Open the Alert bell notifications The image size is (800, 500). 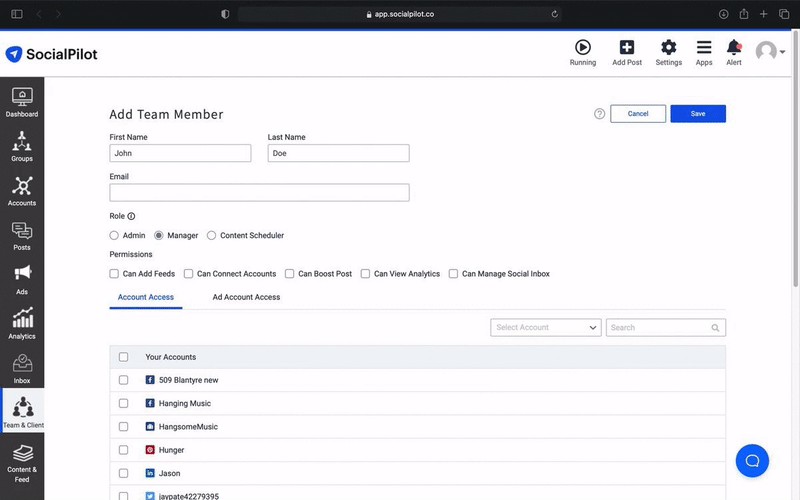click(x=734, y=53)
